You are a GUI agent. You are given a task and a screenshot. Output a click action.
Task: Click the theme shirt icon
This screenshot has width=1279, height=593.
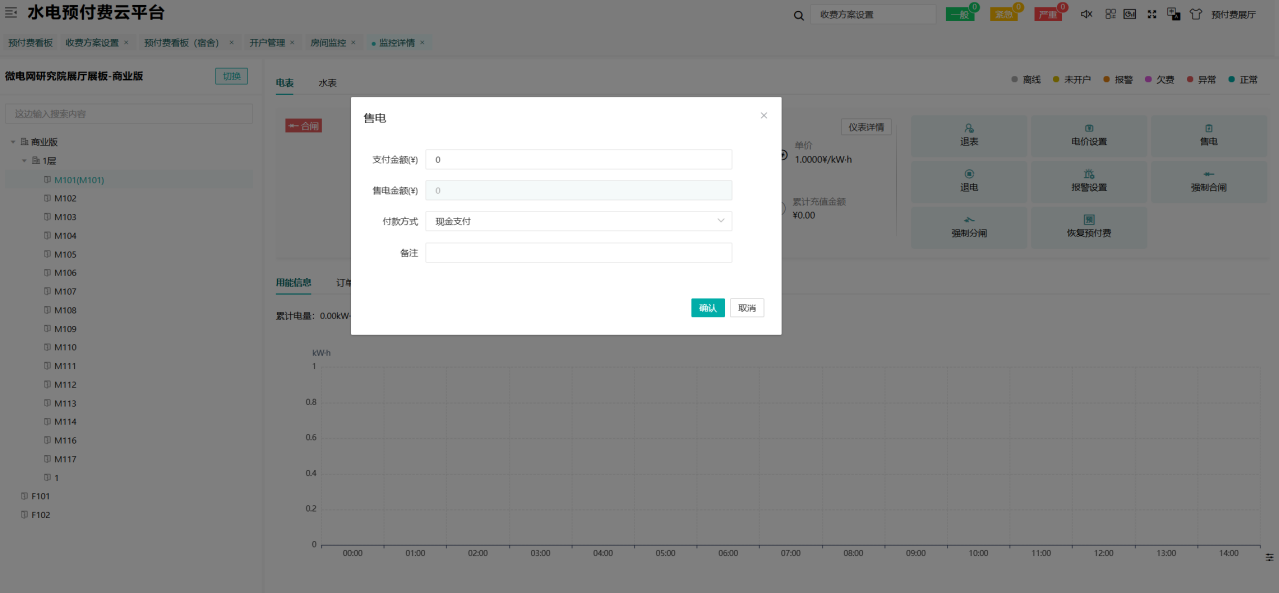click(x=1195, y=14)
